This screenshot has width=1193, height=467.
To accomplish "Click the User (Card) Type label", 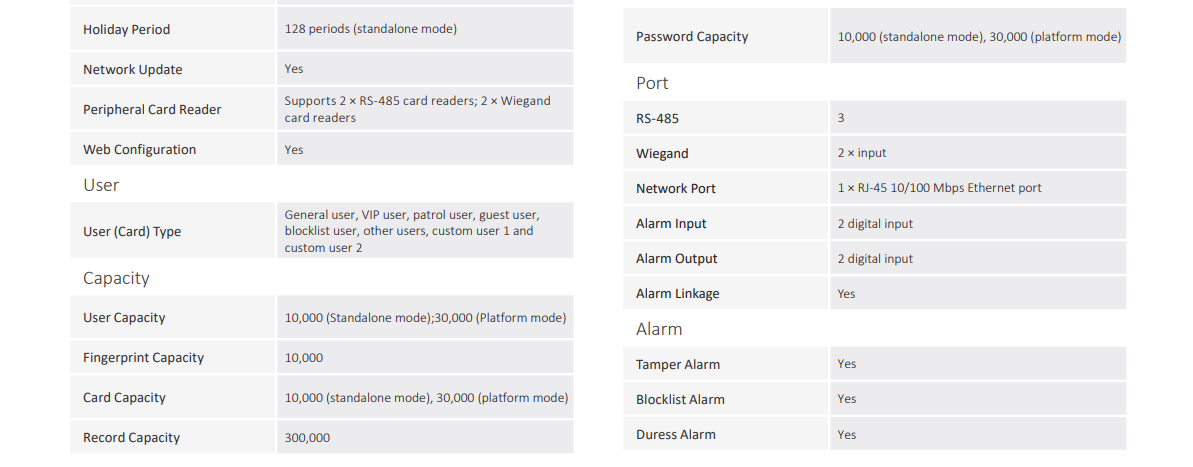I will click(x=132, y=231).
